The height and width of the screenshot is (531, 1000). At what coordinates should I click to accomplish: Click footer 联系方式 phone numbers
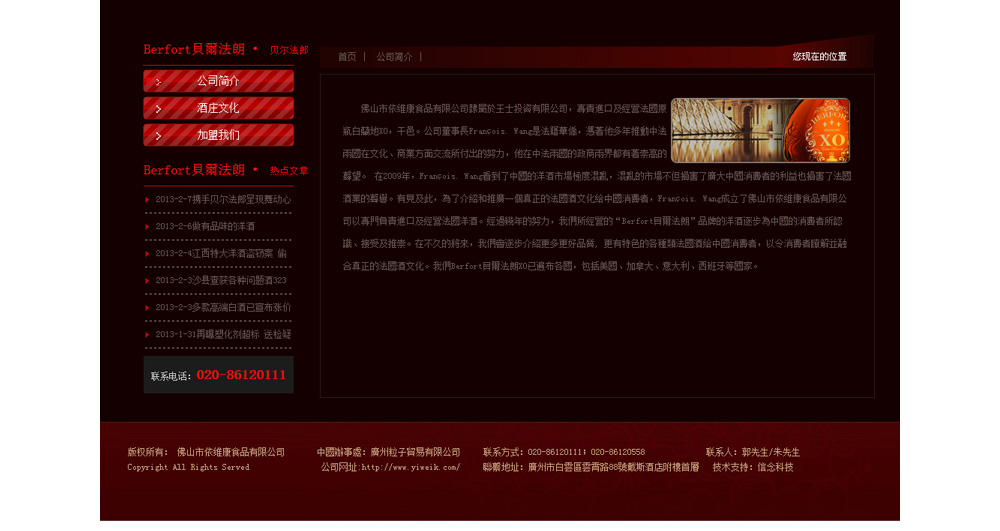[x=564, y=452]
